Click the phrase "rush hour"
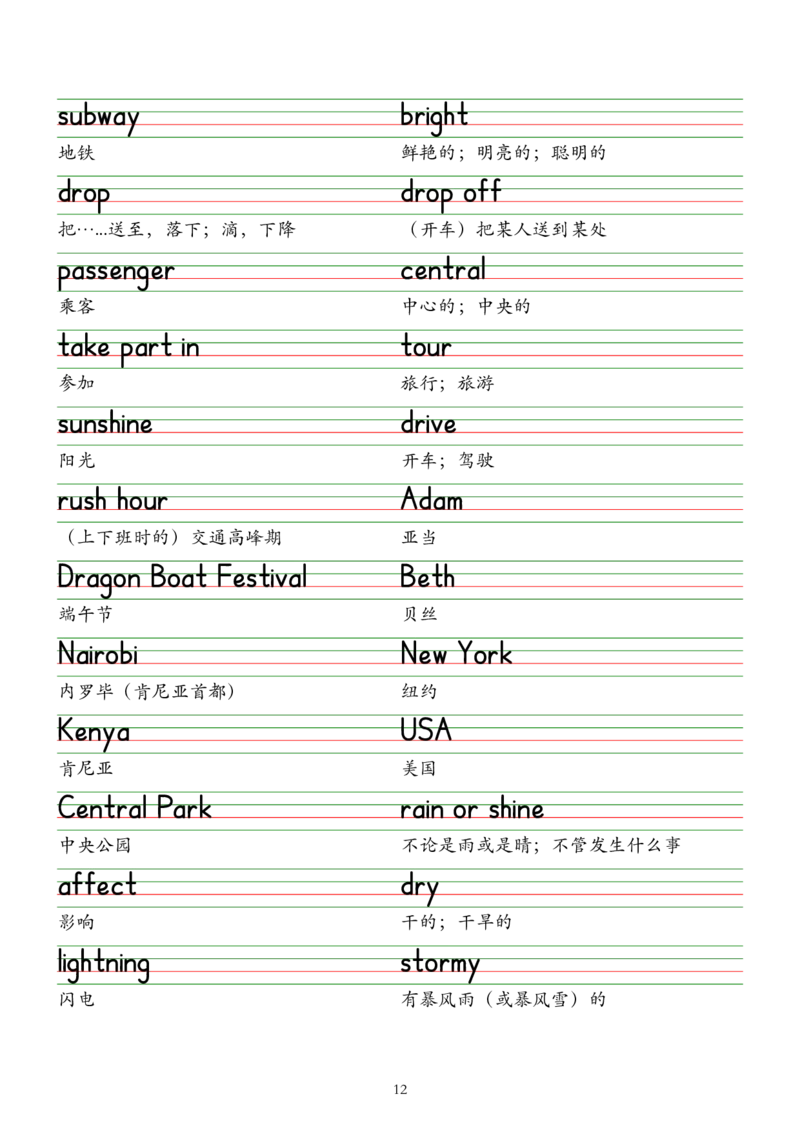Screen dimensions: 800x1132 click(x=111, y=501)
